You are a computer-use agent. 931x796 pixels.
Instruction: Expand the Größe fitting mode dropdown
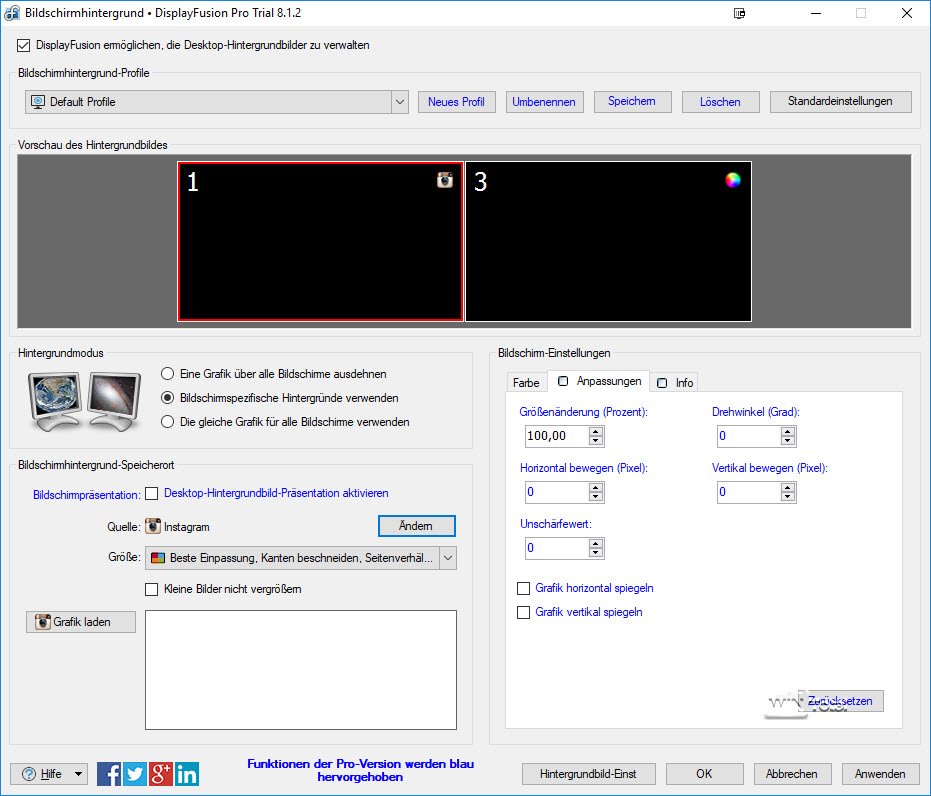(x=448, y=558)
